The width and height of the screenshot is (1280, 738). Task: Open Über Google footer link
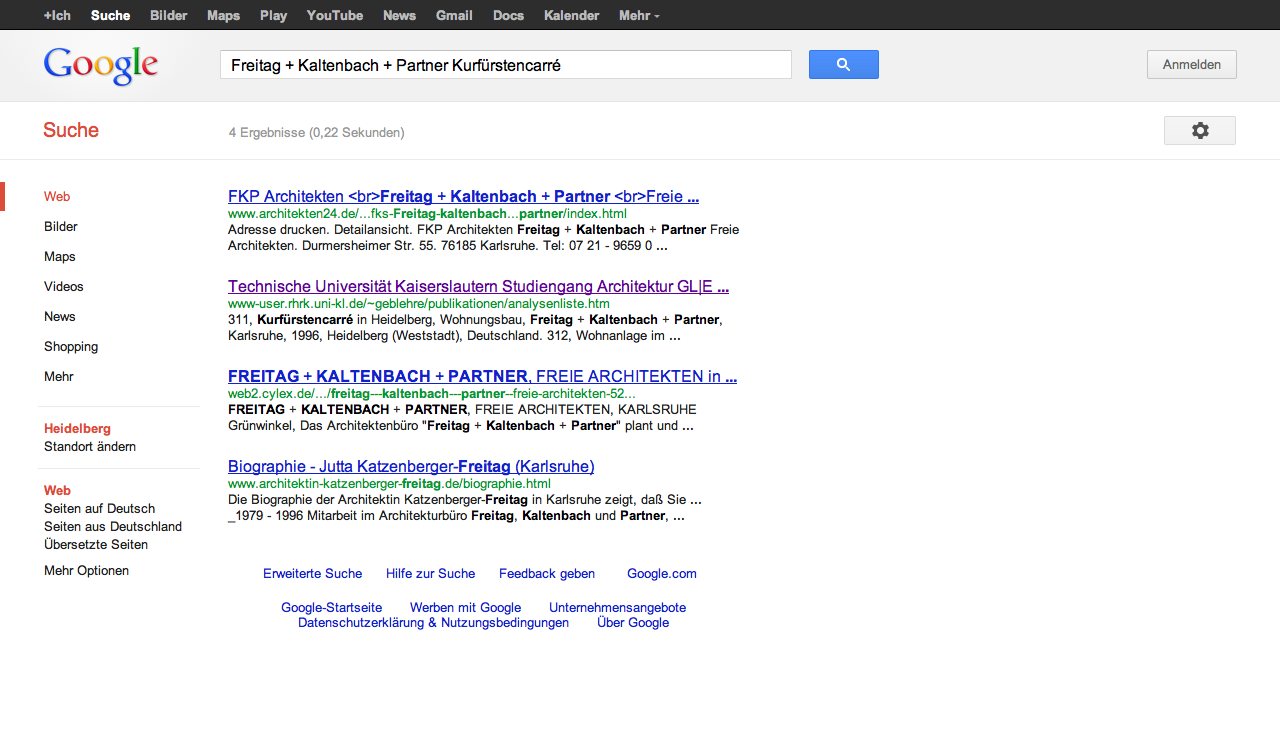pos(633,623)
